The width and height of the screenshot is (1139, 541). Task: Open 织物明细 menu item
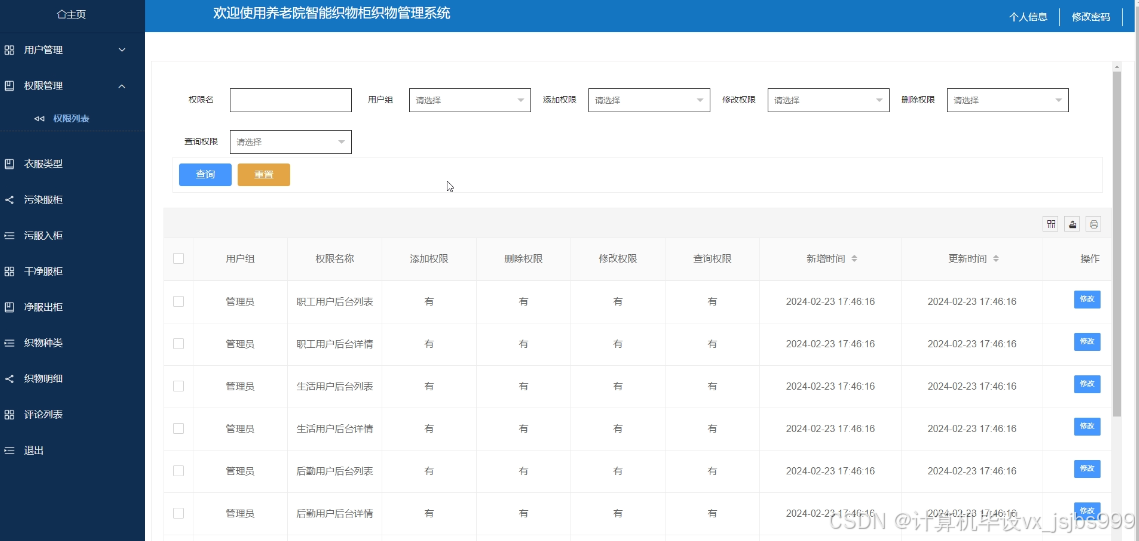click(x=44, y=378)
